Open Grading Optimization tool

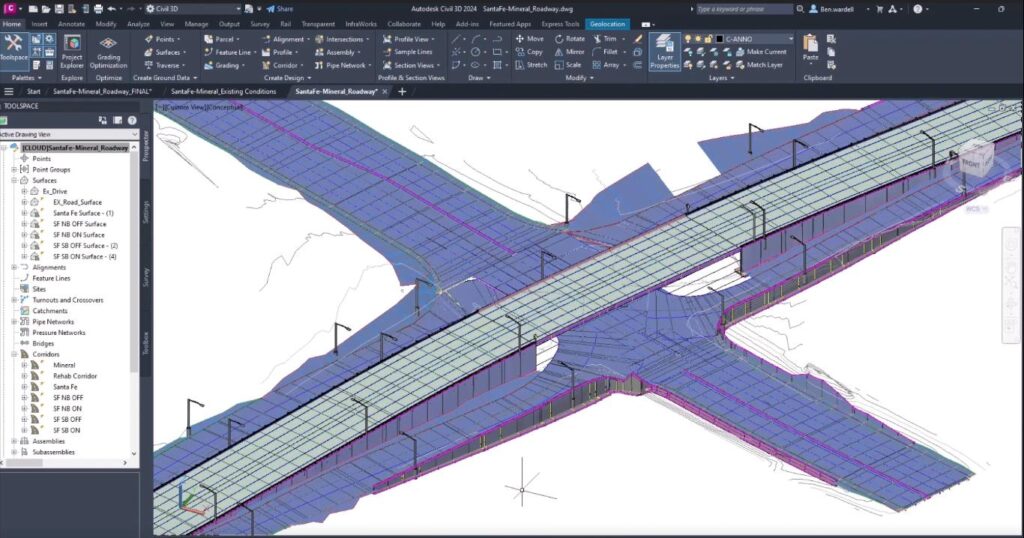pos(107,50)
